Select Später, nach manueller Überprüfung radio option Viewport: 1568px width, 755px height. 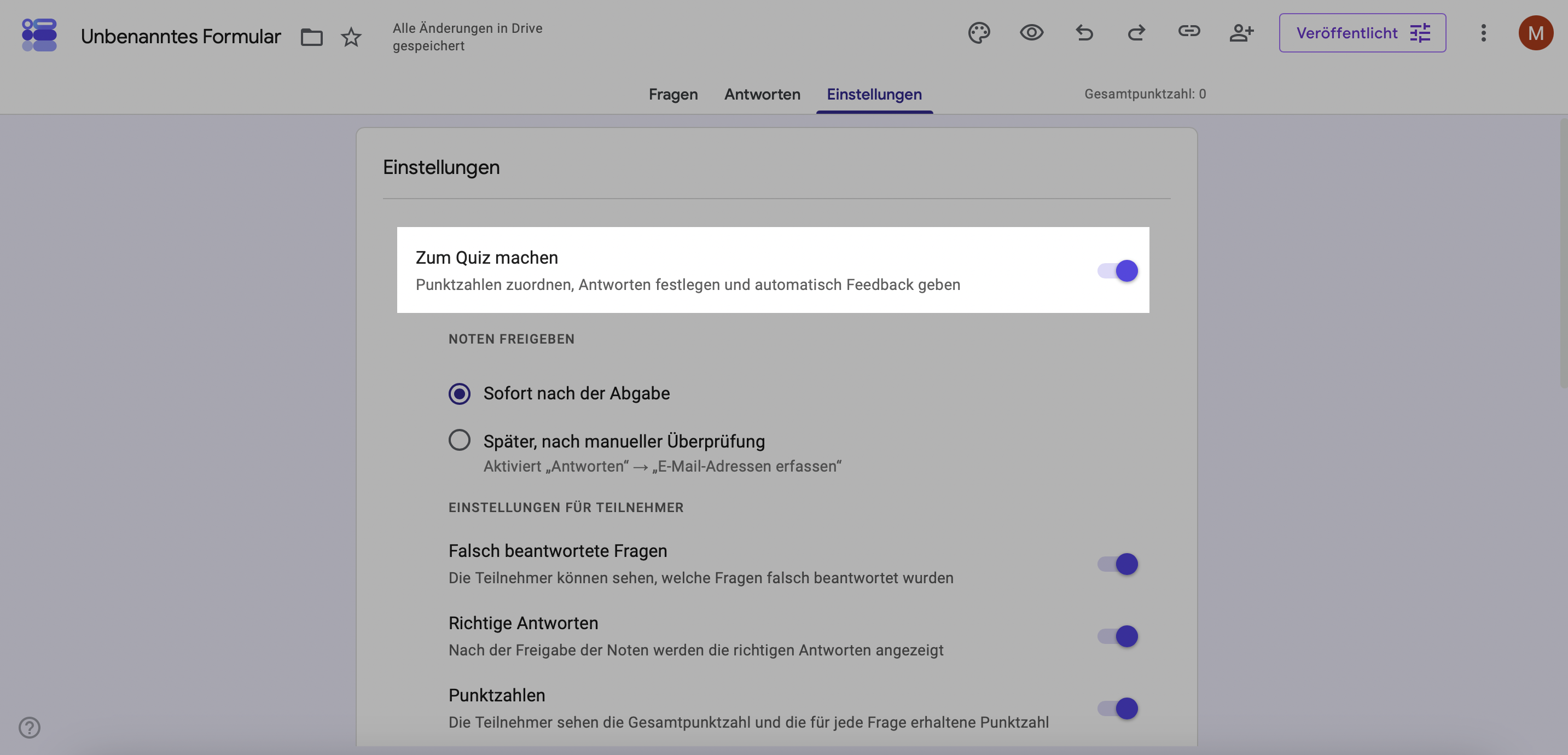[x=460, y=440]
